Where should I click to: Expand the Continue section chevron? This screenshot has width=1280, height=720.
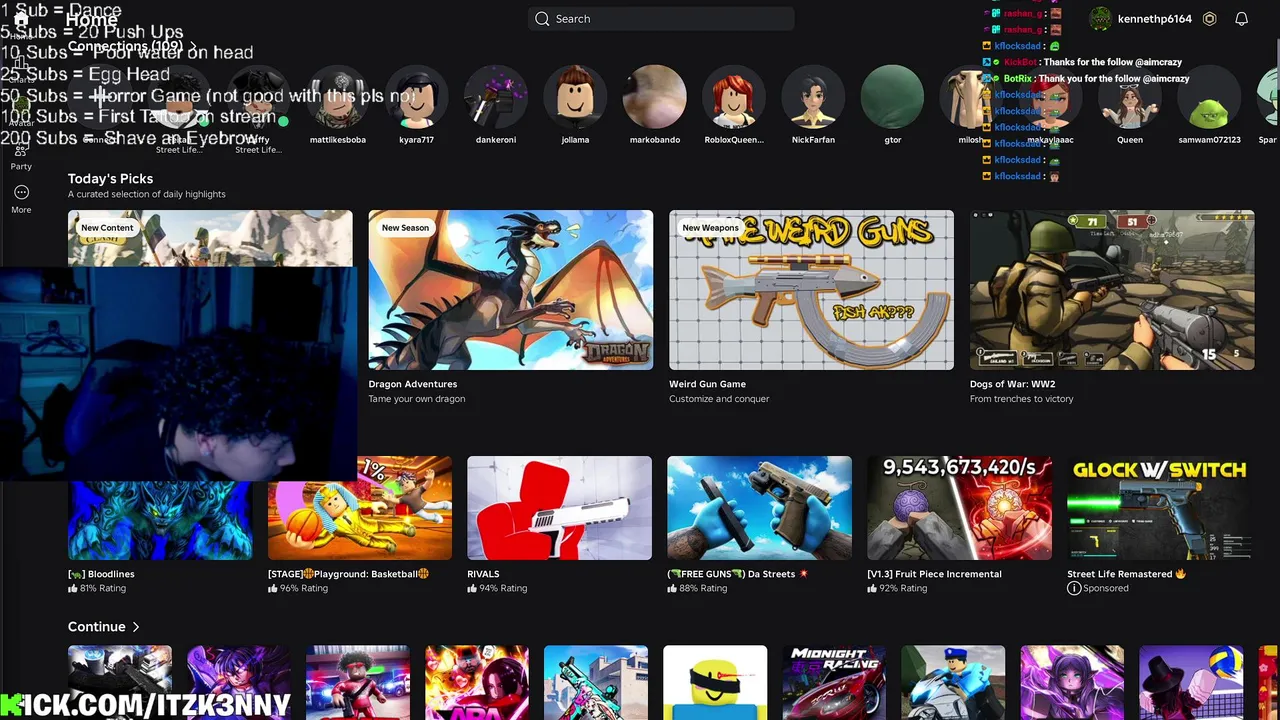click(136, 627)
